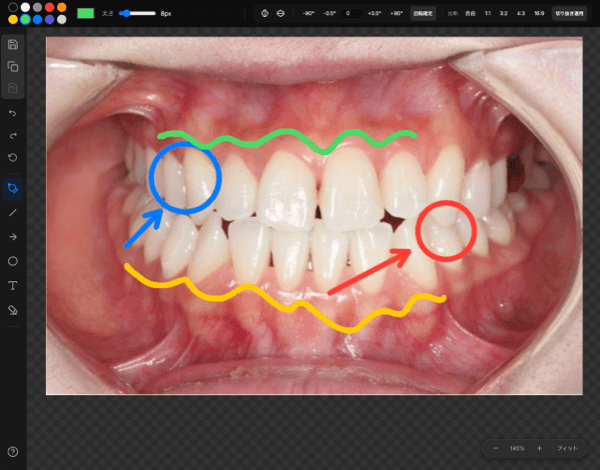Select the 16:9 aspect ratio option
The image size is (600, 470).
pos(539,14)
